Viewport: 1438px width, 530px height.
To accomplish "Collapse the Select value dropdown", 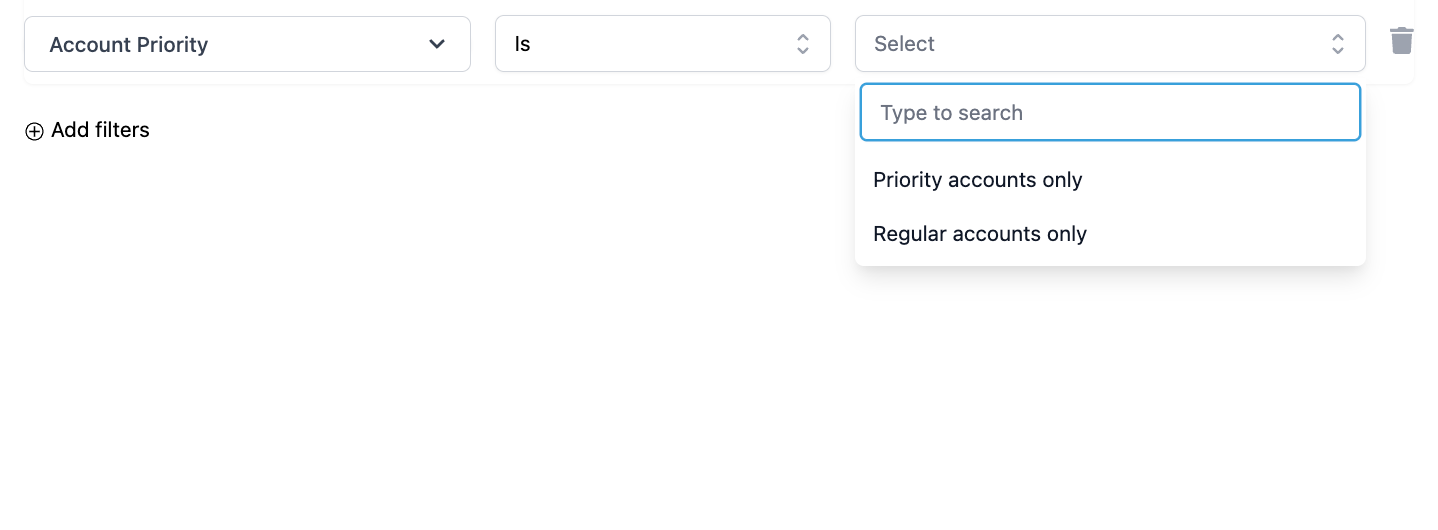I will coord(1110,44).
